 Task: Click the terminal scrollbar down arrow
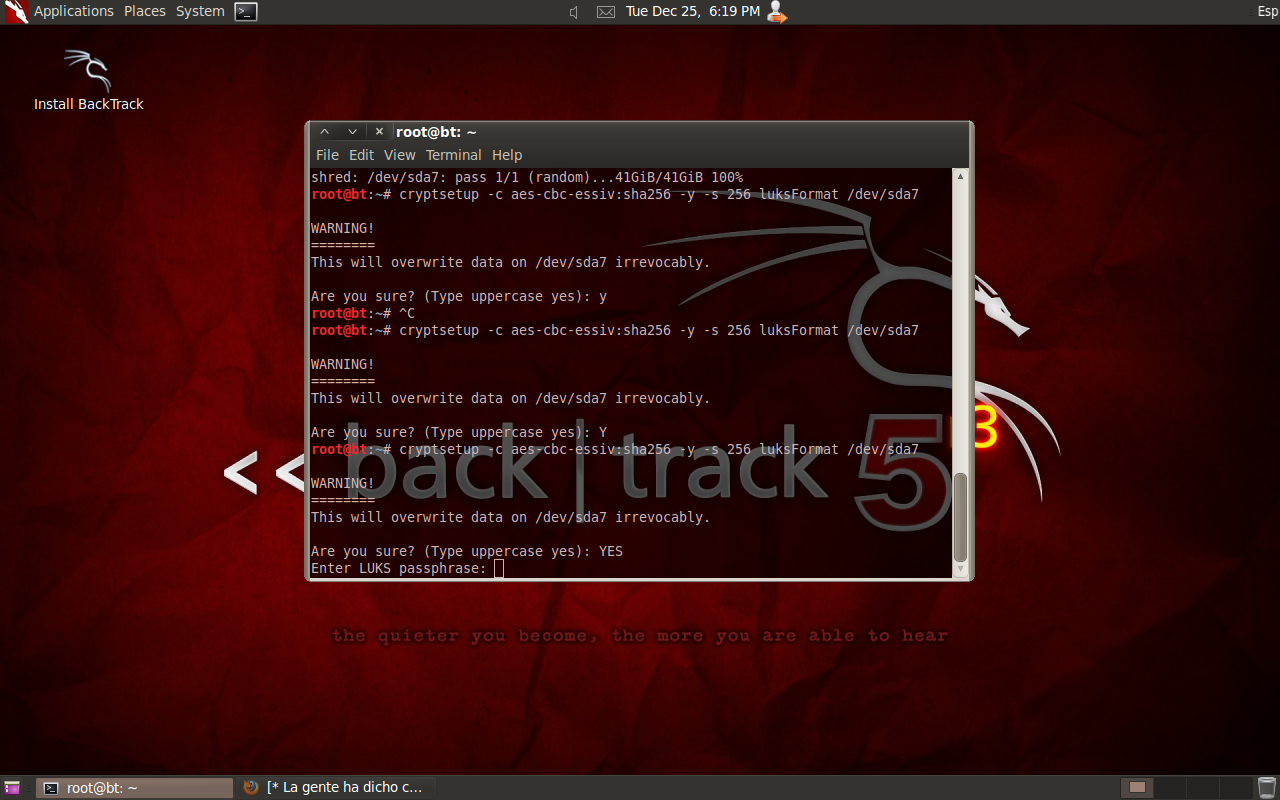(961, 569)
